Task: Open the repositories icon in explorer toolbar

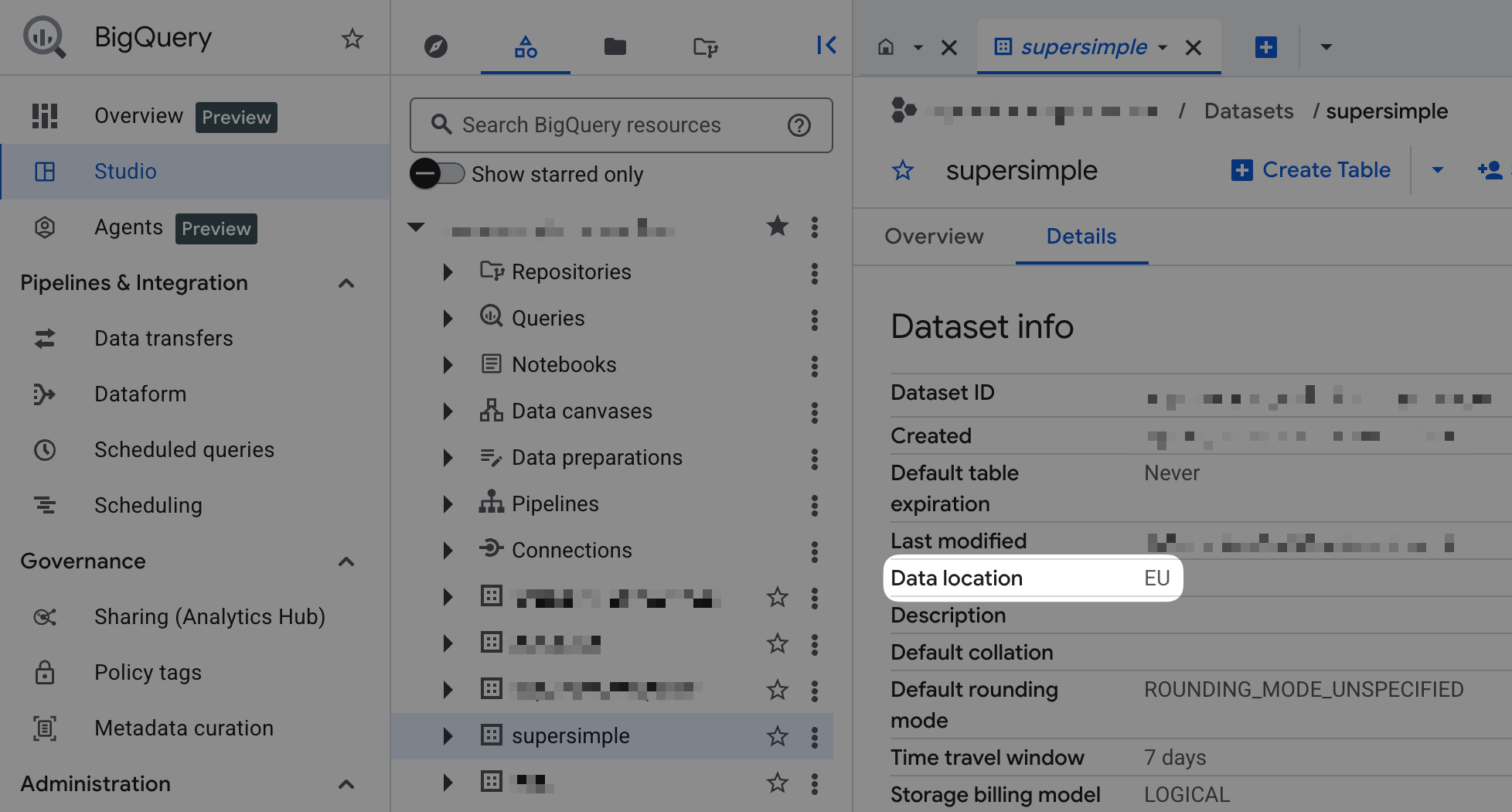Action: (x=705, y=46)
